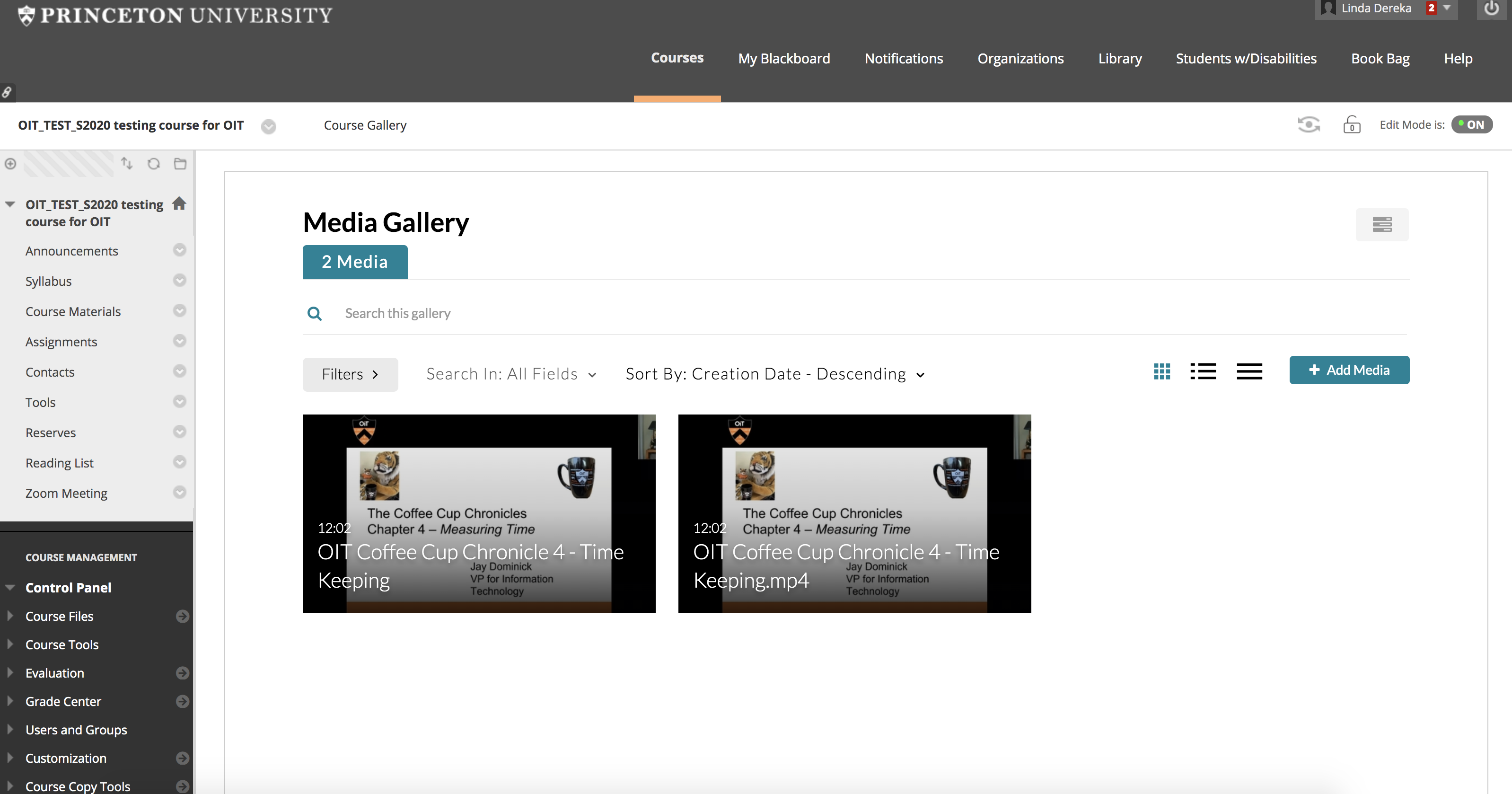Open Search In: All Fields dropdown

pos(511,374)
